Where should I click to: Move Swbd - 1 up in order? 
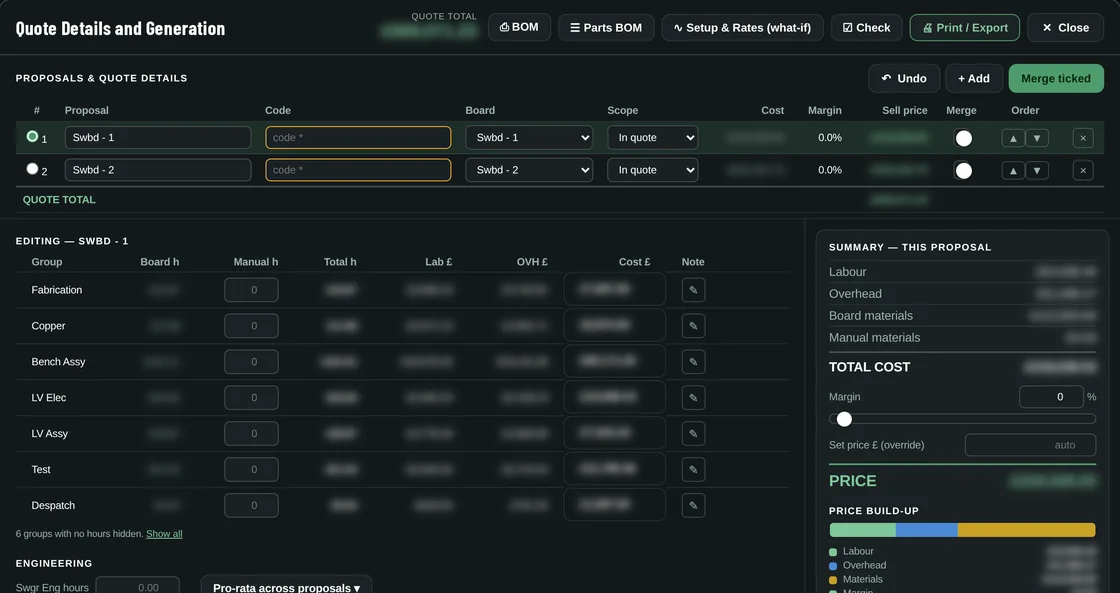(1013, 138)
